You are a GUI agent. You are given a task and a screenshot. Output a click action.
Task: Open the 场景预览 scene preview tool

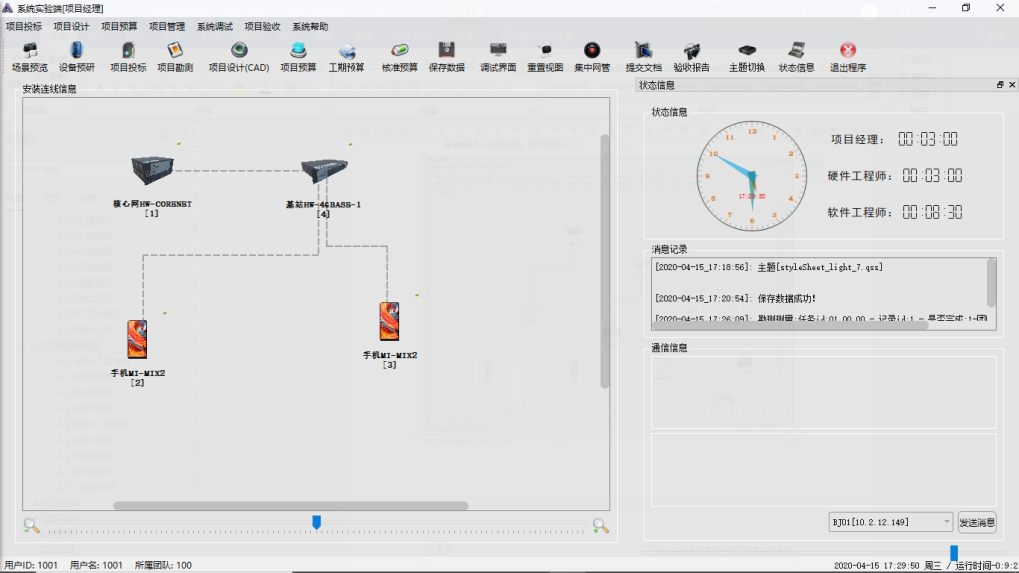29,57
